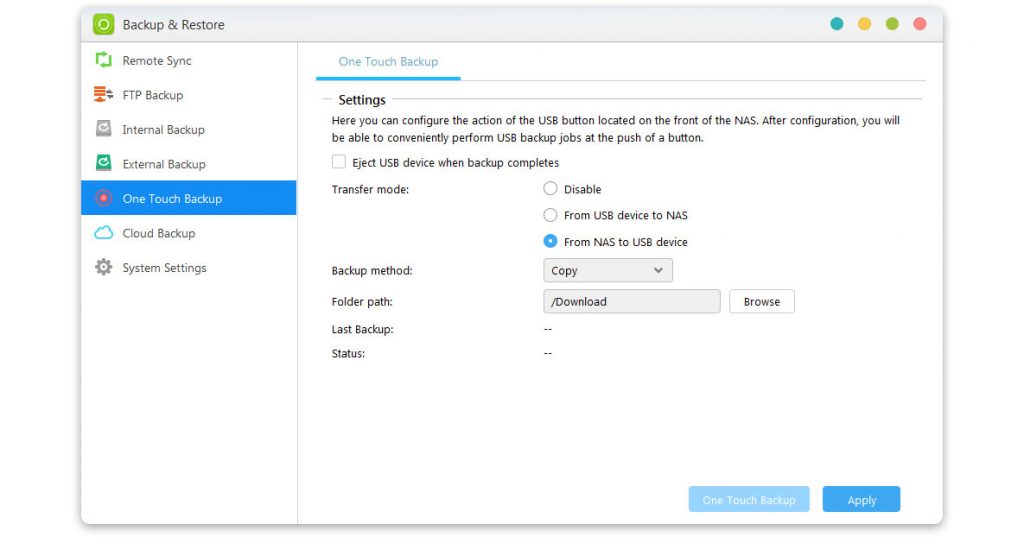Enable Eject USB device when backup completes
Viewport: 1024px width, 537px height.
[339, 162]
